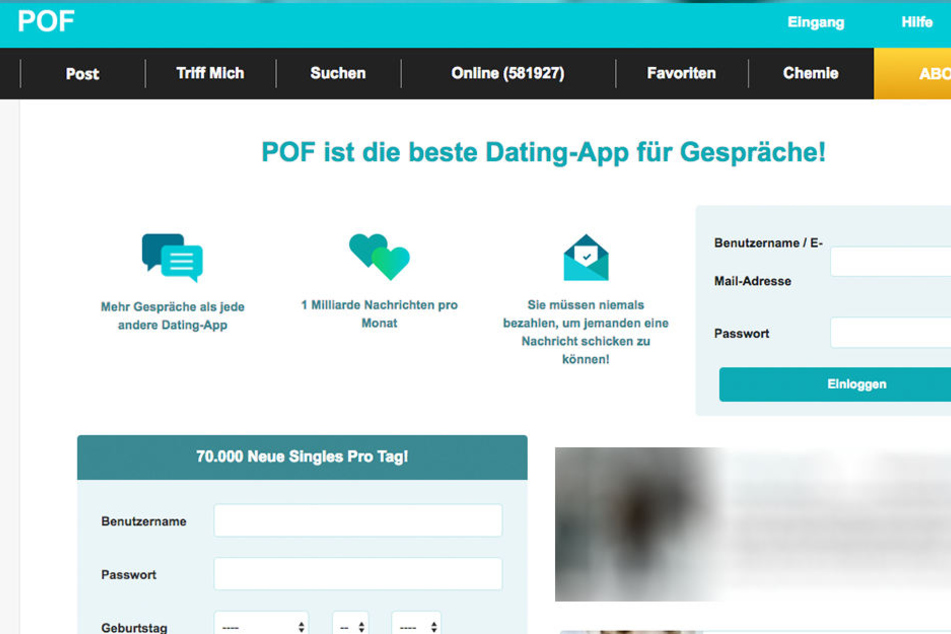Screen dimensions: 951x634
Task: Open the Hilfe link
Action: [x=916, y=22]
